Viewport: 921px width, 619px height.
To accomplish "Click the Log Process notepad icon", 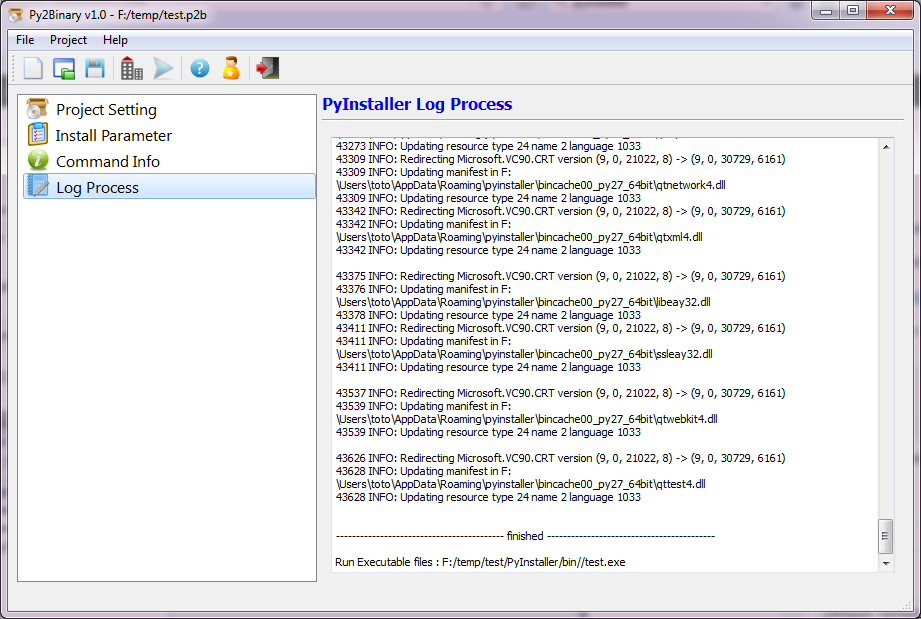I will (38, 186).
